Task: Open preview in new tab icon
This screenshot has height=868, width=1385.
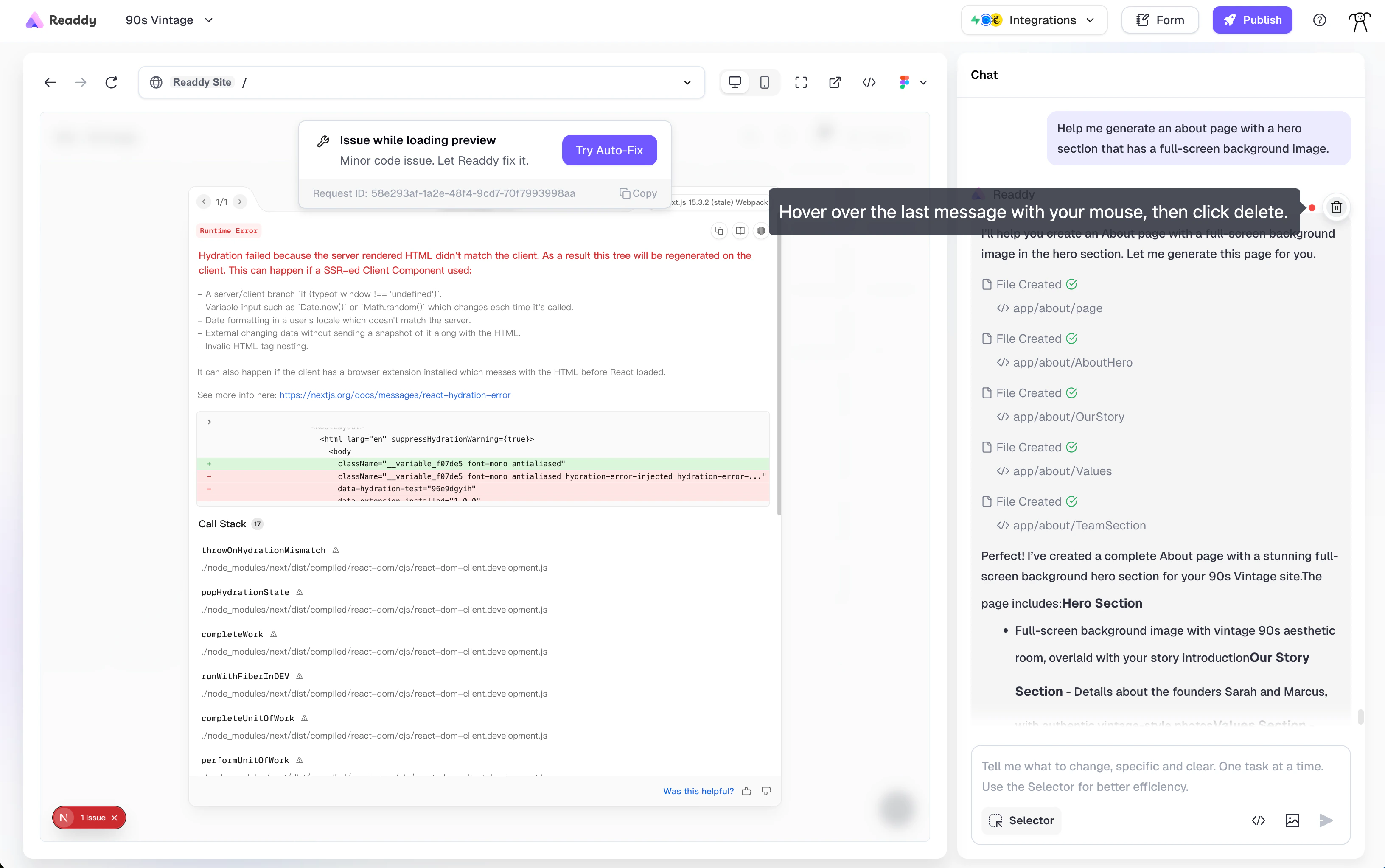Action: [835, 83]
